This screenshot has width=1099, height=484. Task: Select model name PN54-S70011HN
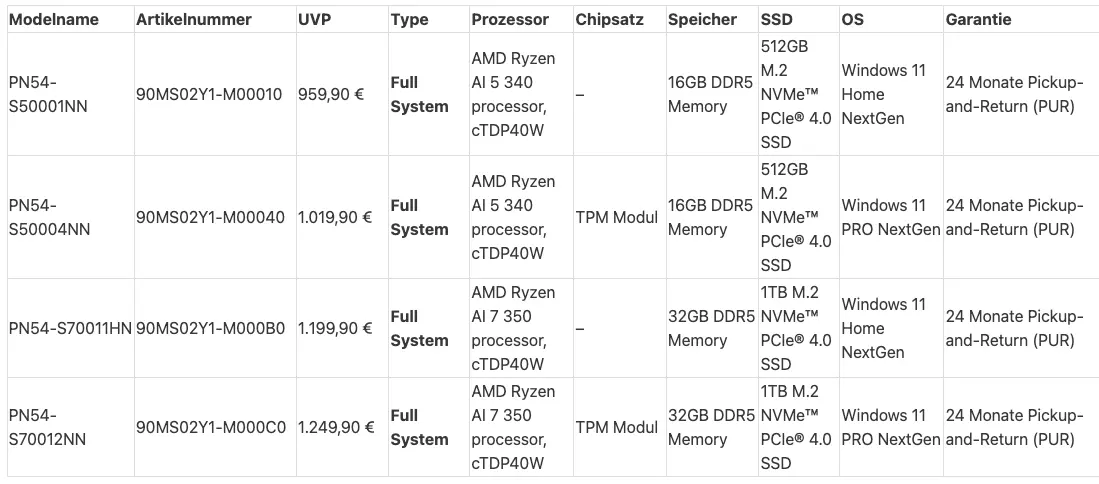coord(70,329)
